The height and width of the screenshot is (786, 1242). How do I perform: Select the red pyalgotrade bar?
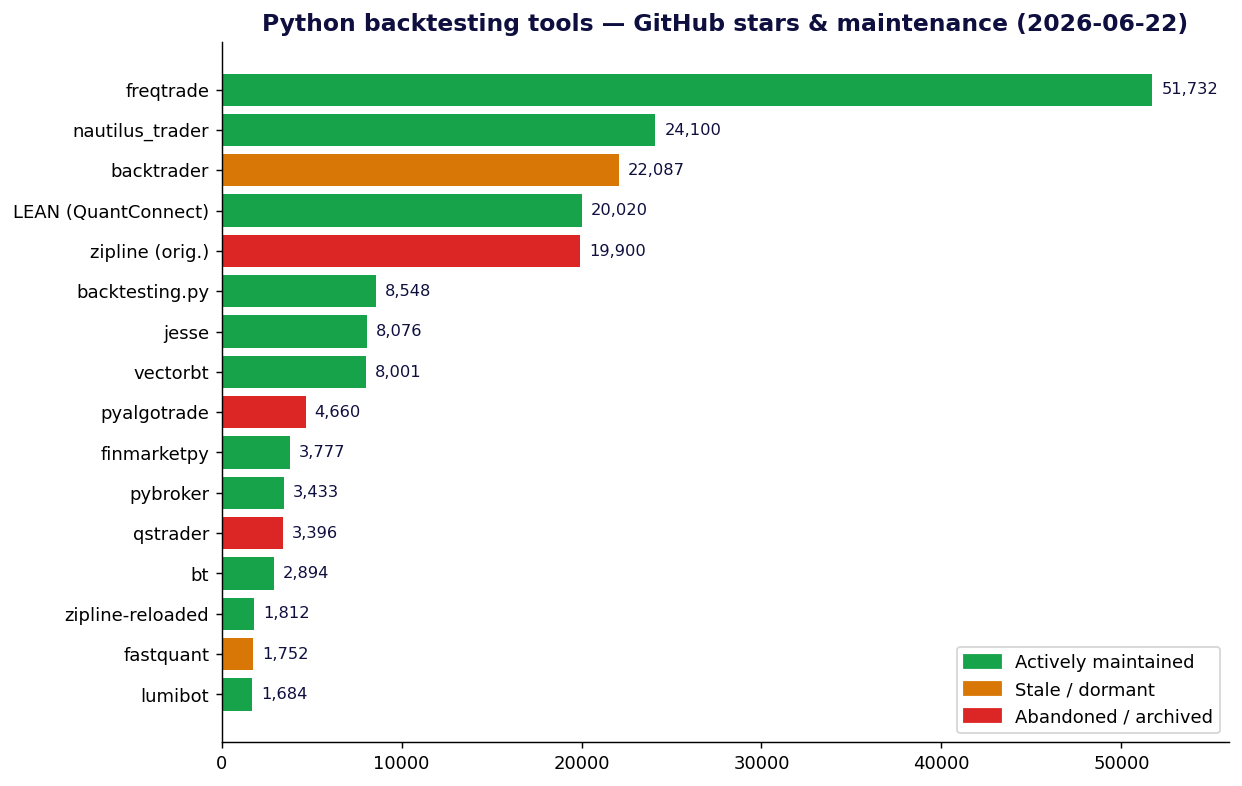pos(264,412)
